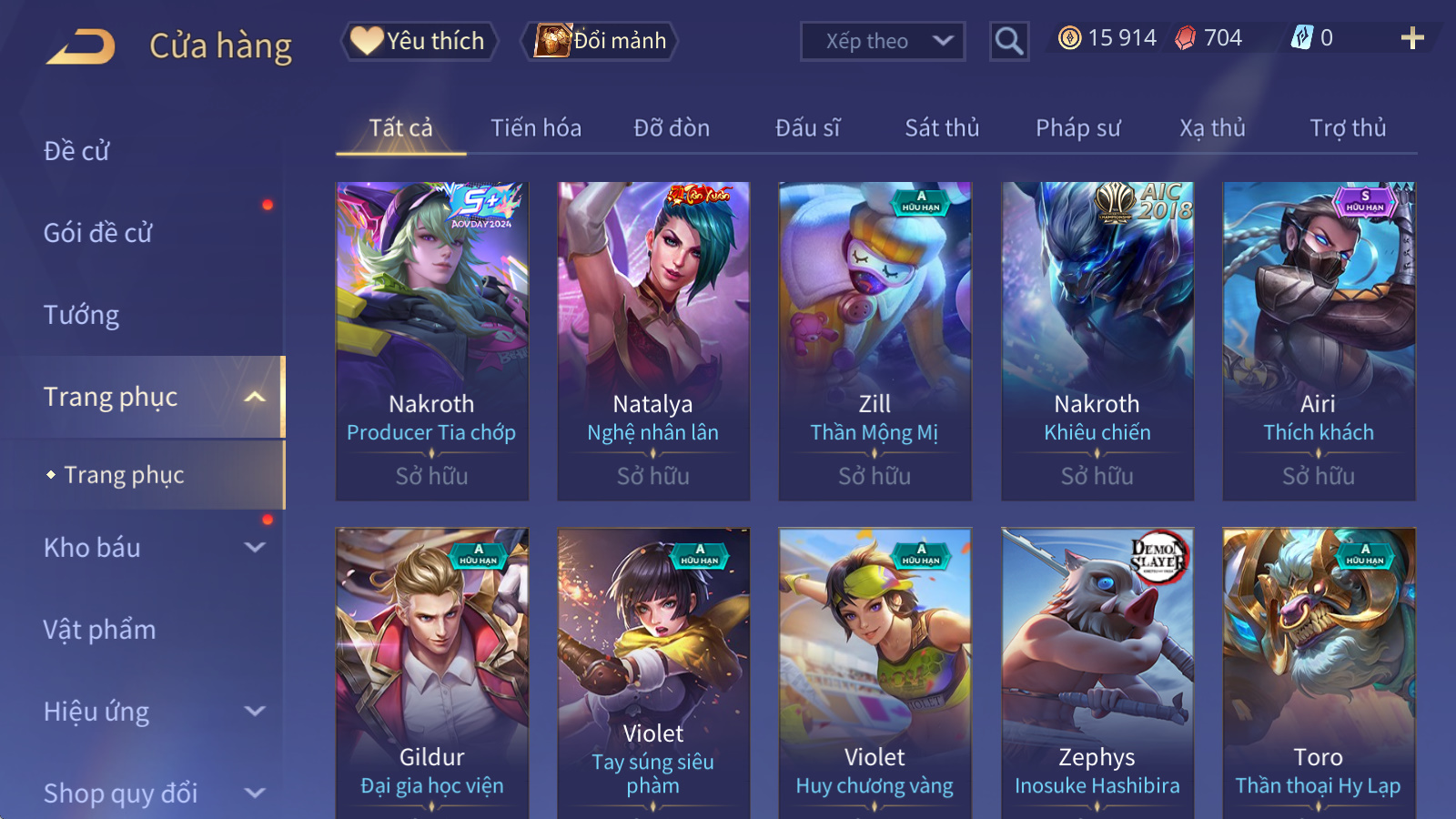
Task: Expand the Shop quy đổi section
Action: tap(256, 794)
